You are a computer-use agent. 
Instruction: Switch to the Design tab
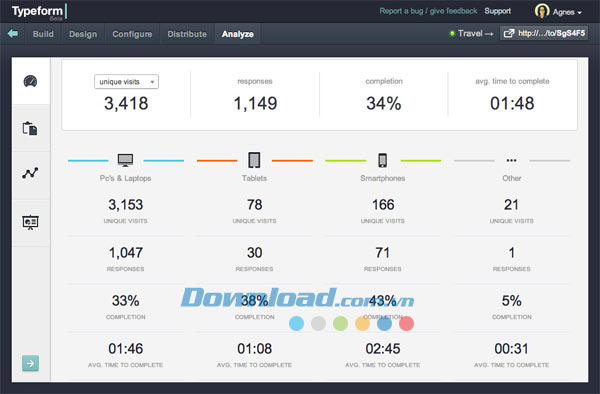point(83,34)
